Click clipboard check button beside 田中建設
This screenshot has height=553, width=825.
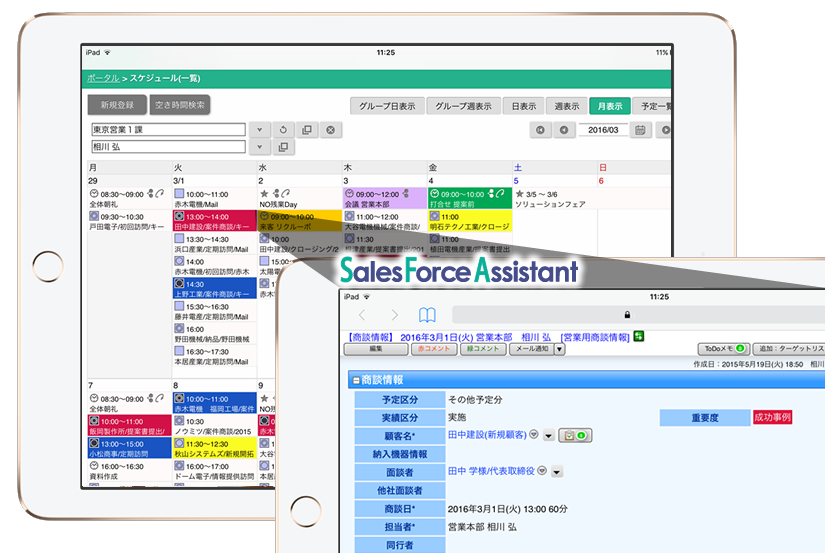(x=575, y=435)
